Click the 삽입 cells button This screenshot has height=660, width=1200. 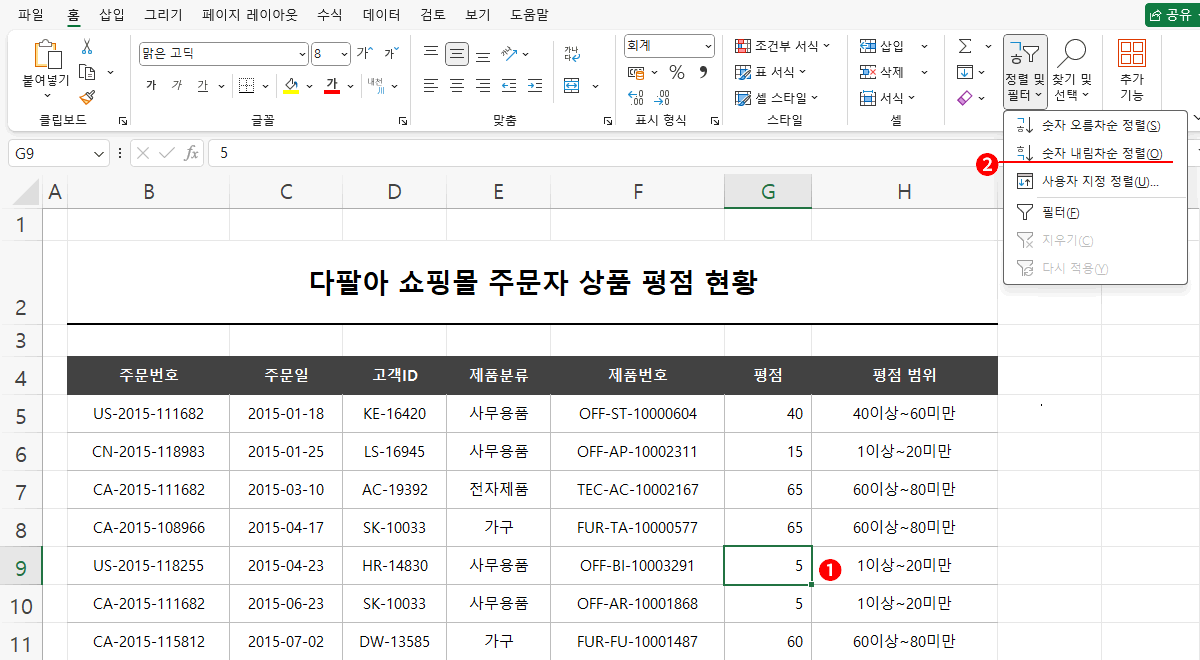[881, 46]
